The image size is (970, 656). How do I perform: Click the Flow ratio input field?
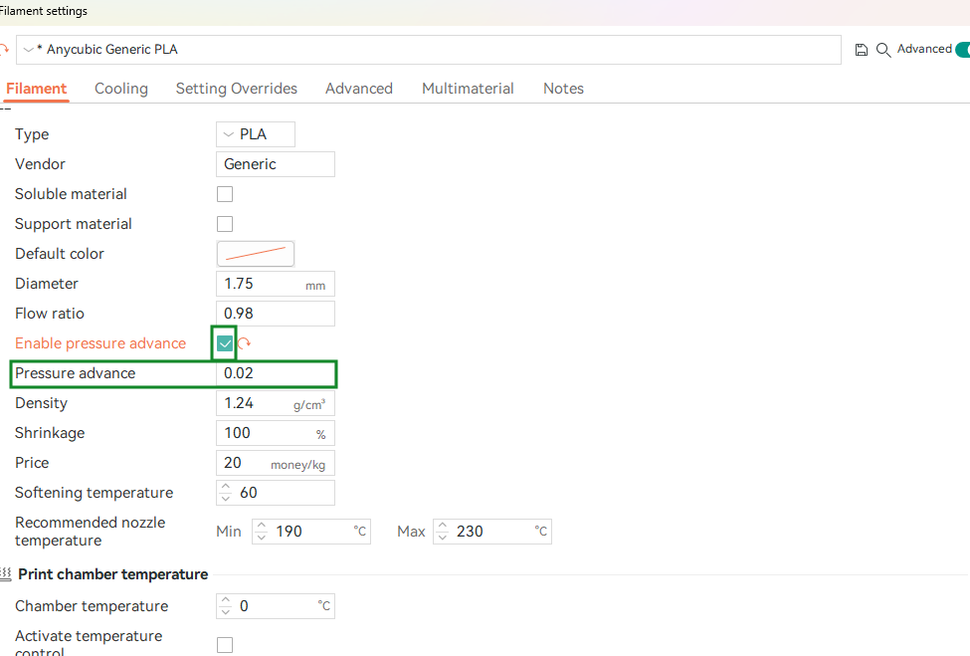[275, 314]
